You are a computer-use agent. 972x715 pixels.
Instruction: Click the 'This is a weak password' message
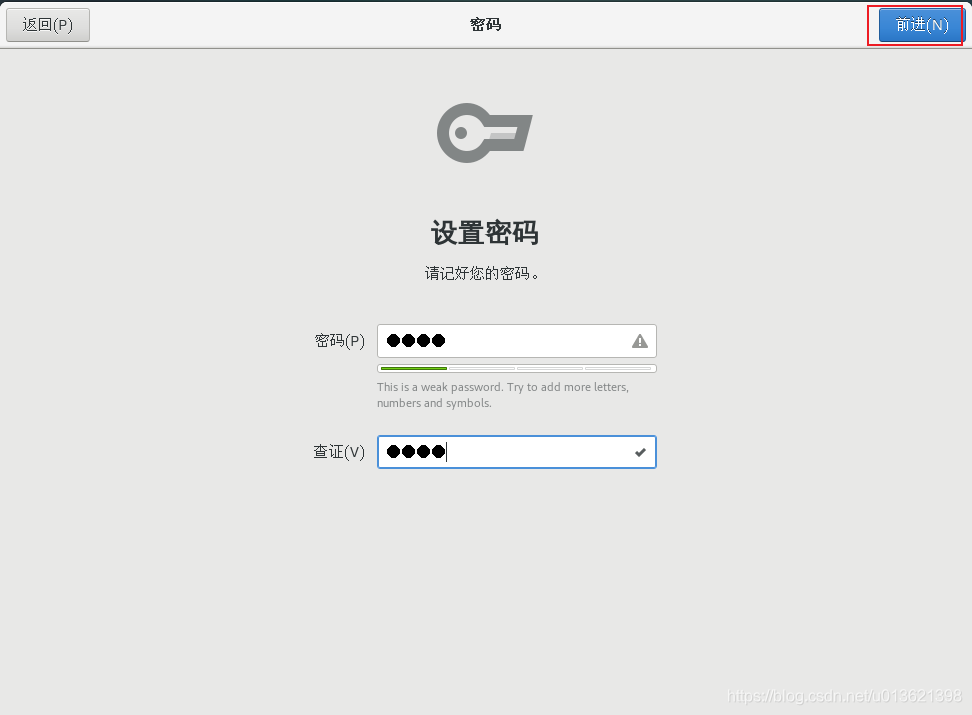tap(503, 395)
